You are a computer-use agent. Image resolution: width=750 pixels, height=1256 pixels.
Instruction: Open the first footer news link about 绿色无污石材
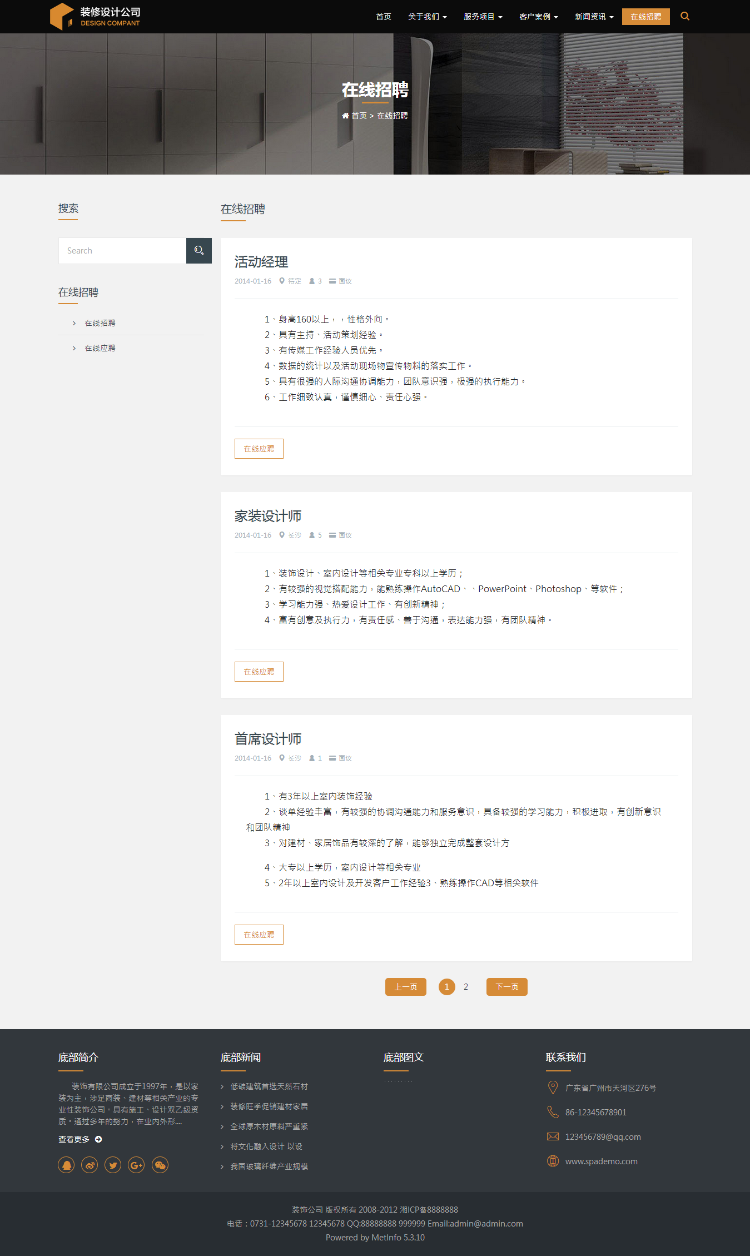coord(269,1086)
